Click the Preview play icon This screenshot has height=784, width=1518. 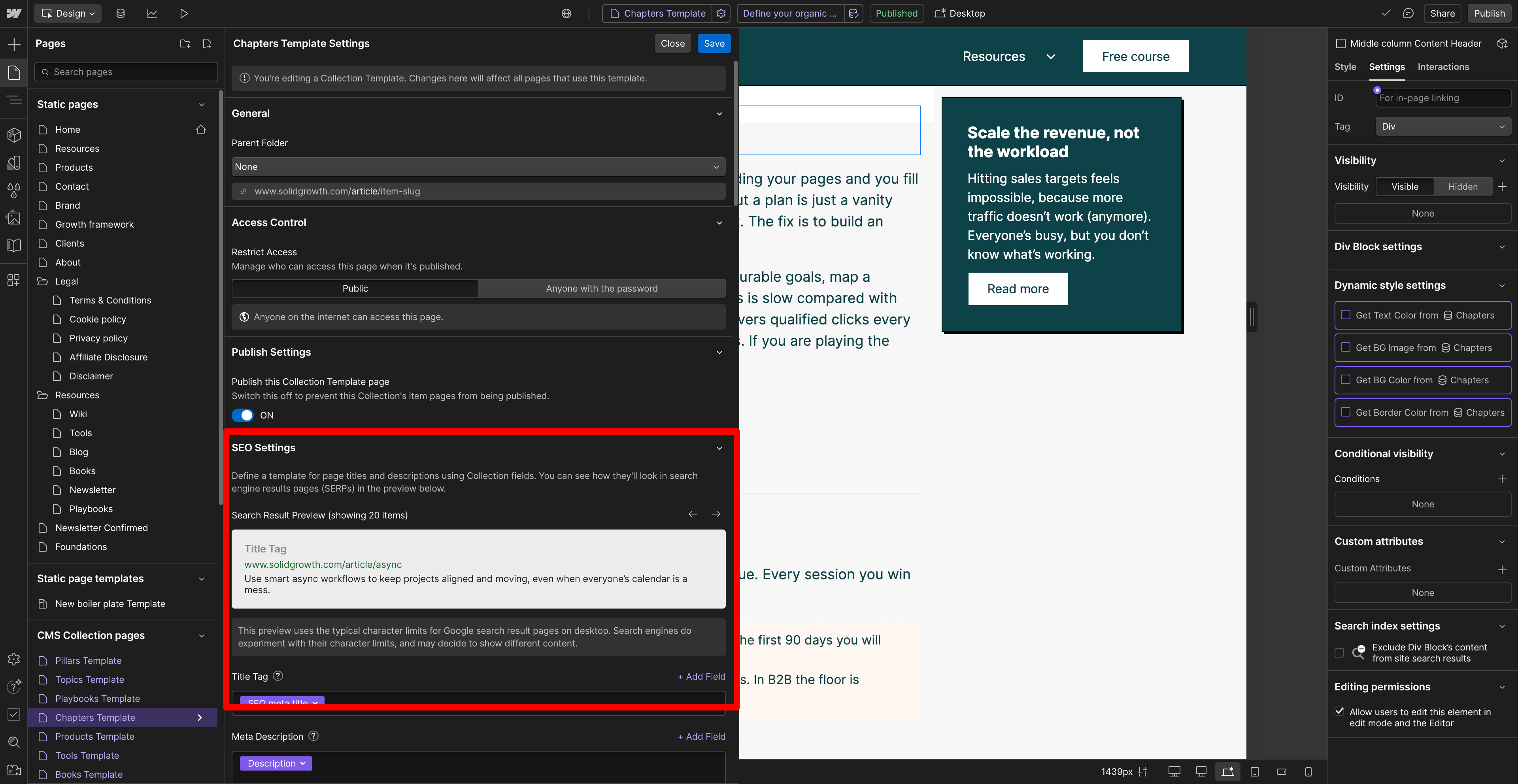point(184,13)
